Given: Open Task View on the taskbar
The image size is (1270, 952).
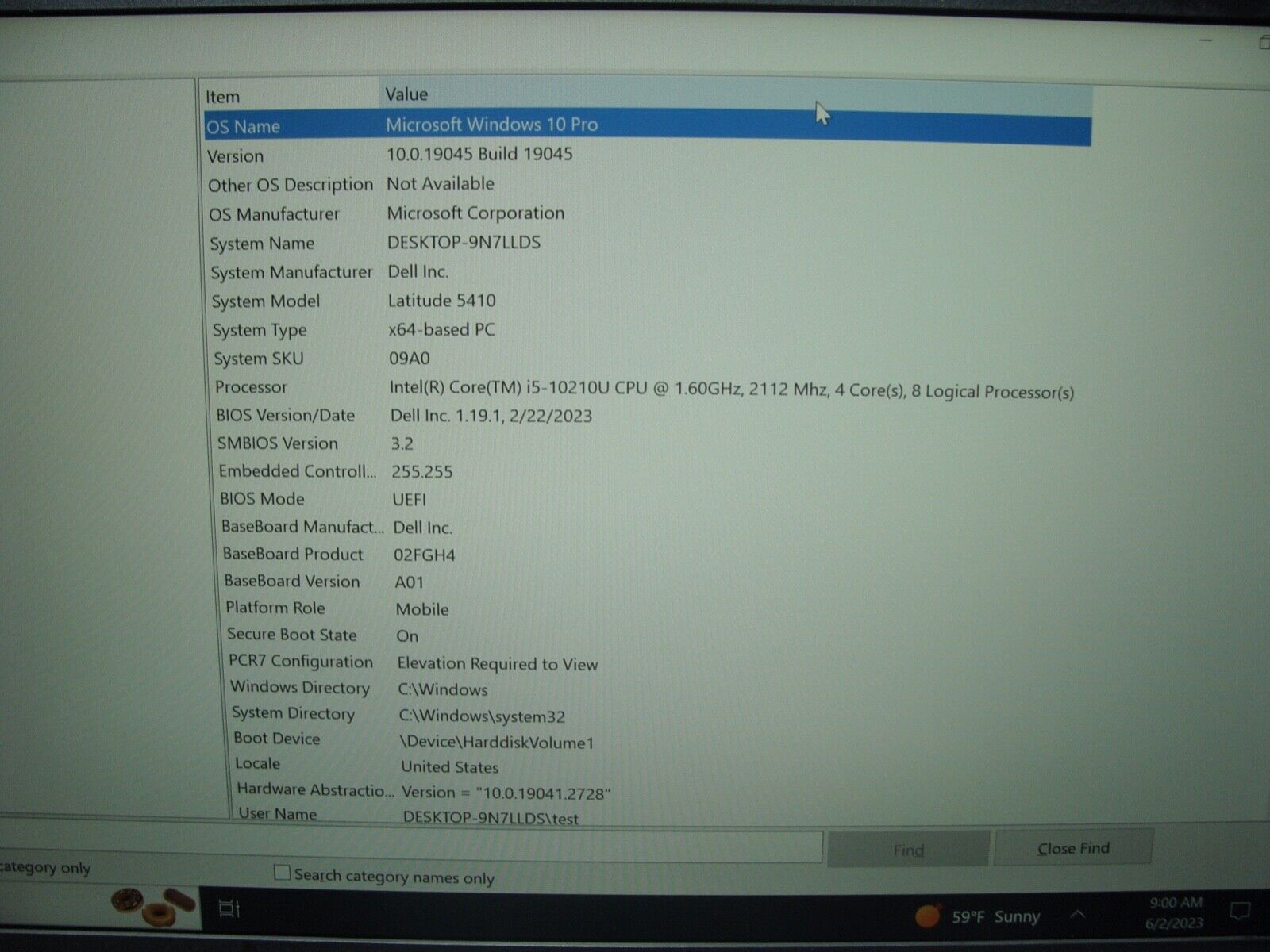Looking at the screenshot, I should 229,908.
